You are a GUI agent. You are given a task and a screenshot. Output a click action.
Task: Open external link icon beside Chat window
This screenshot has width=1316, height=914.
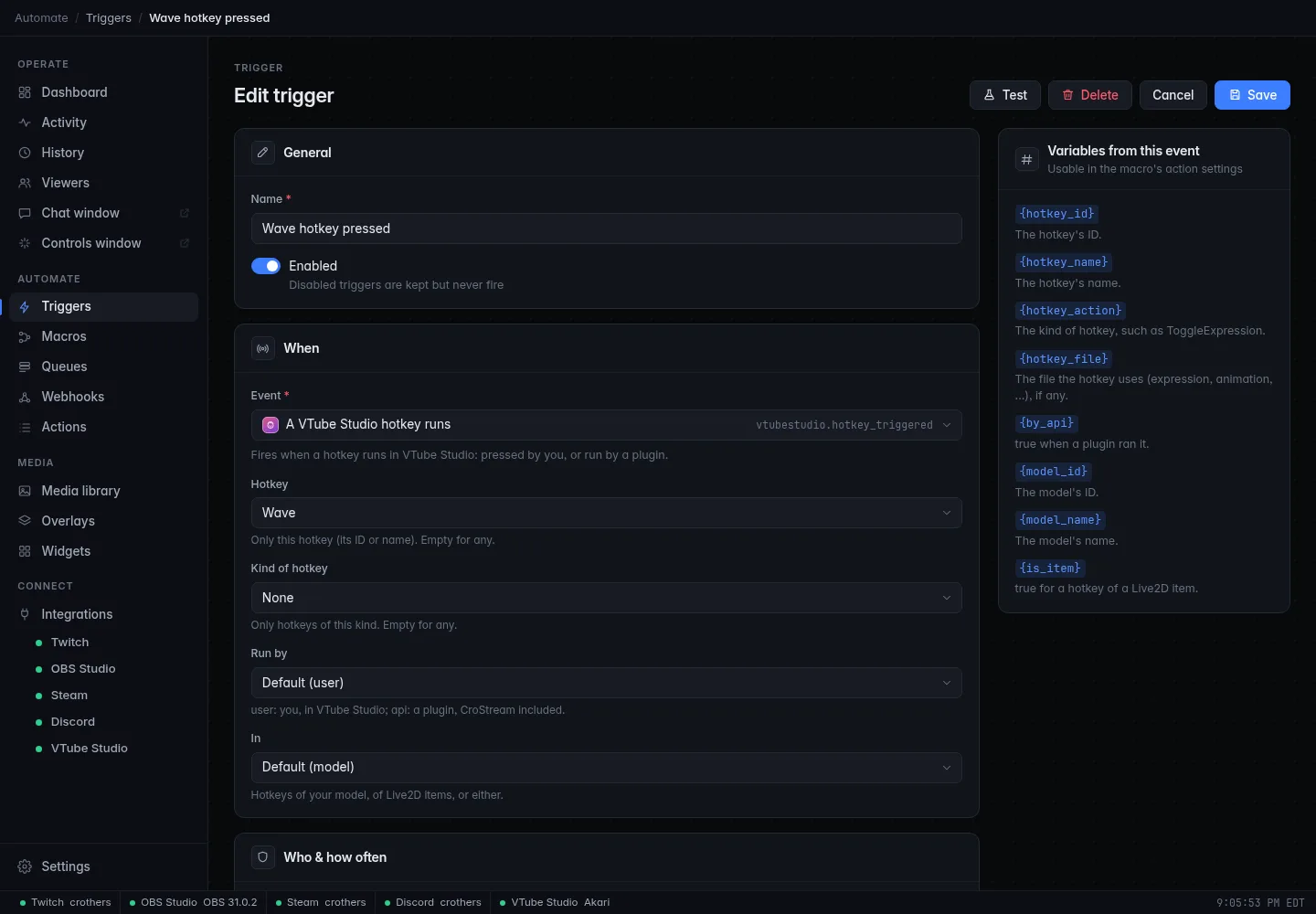[184, 213]
